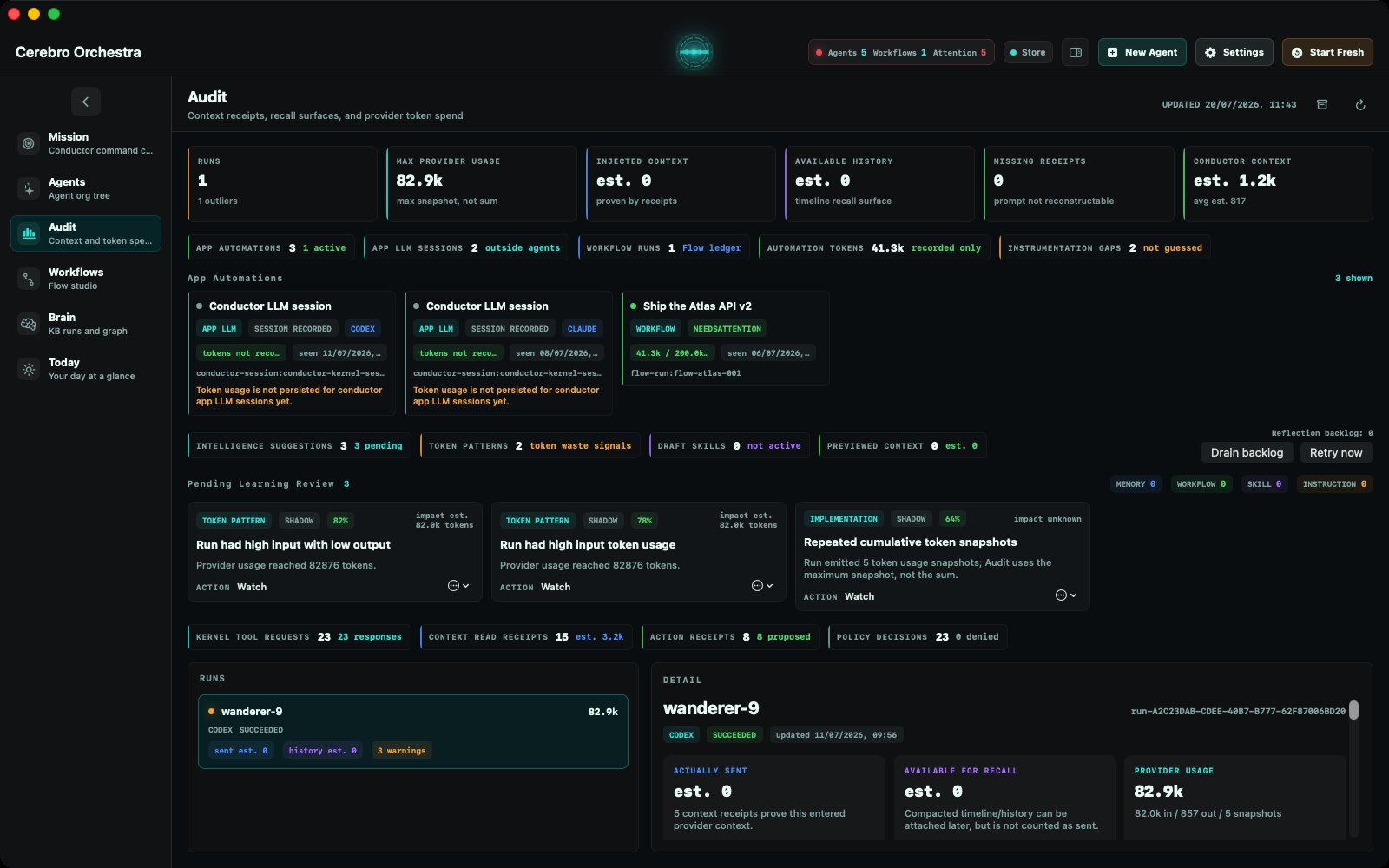1389x868 pixels.
Task: Open the Agents Workflows Attention status pill
Action: (901, 52)
